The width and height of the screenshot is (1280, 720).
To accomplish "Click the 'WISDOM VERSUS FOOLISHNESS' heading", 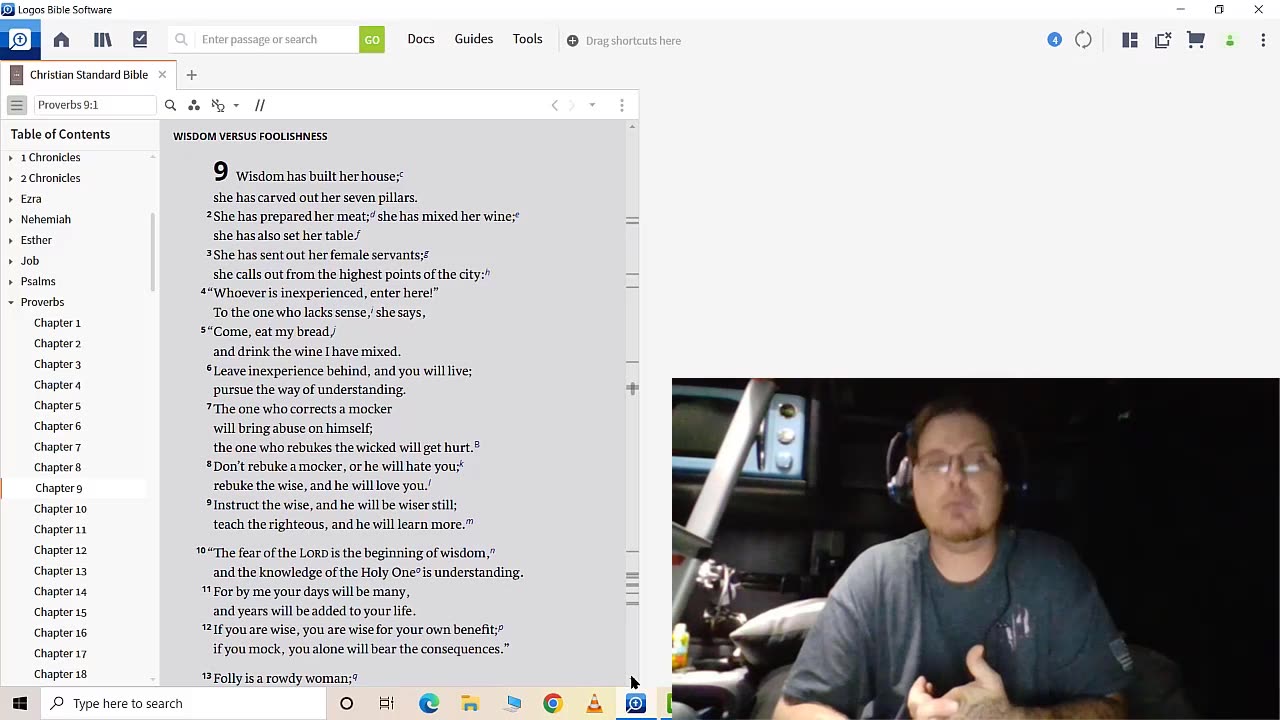I will 250,136.
